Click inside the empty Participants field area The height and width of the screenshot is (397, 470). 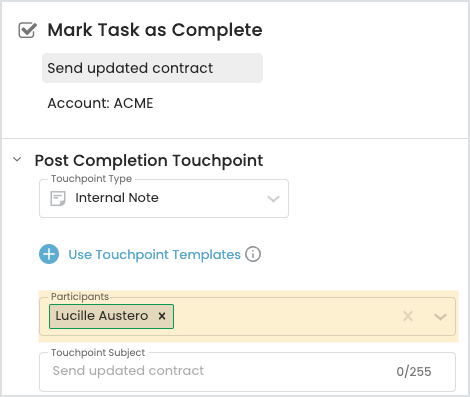tap(287, 316)
